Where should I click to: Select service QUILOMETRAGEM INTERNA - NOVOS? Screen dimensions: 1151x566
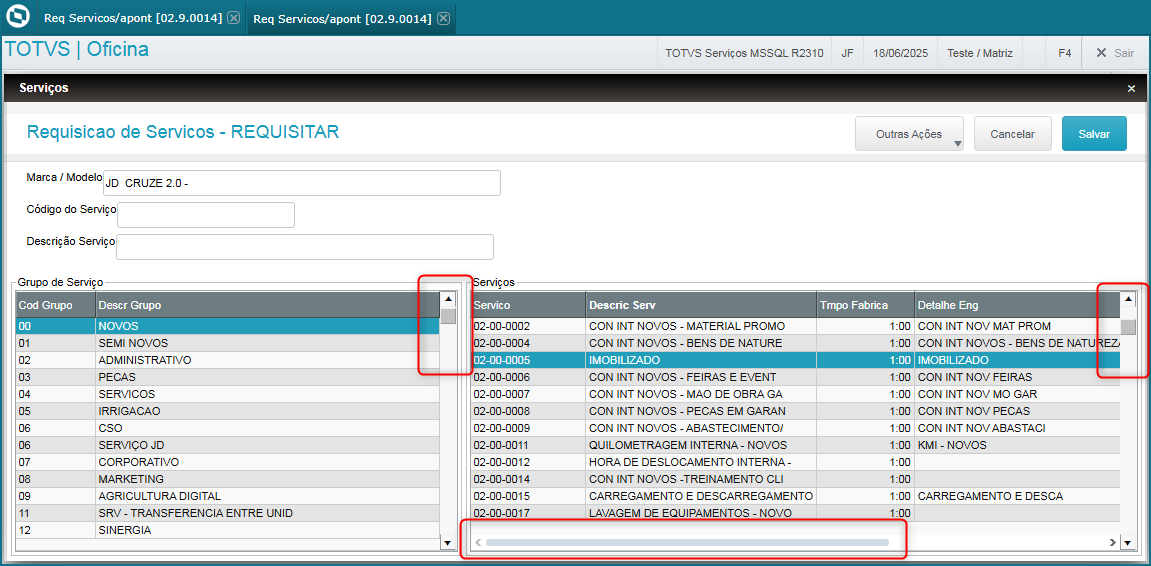[795, 445]
